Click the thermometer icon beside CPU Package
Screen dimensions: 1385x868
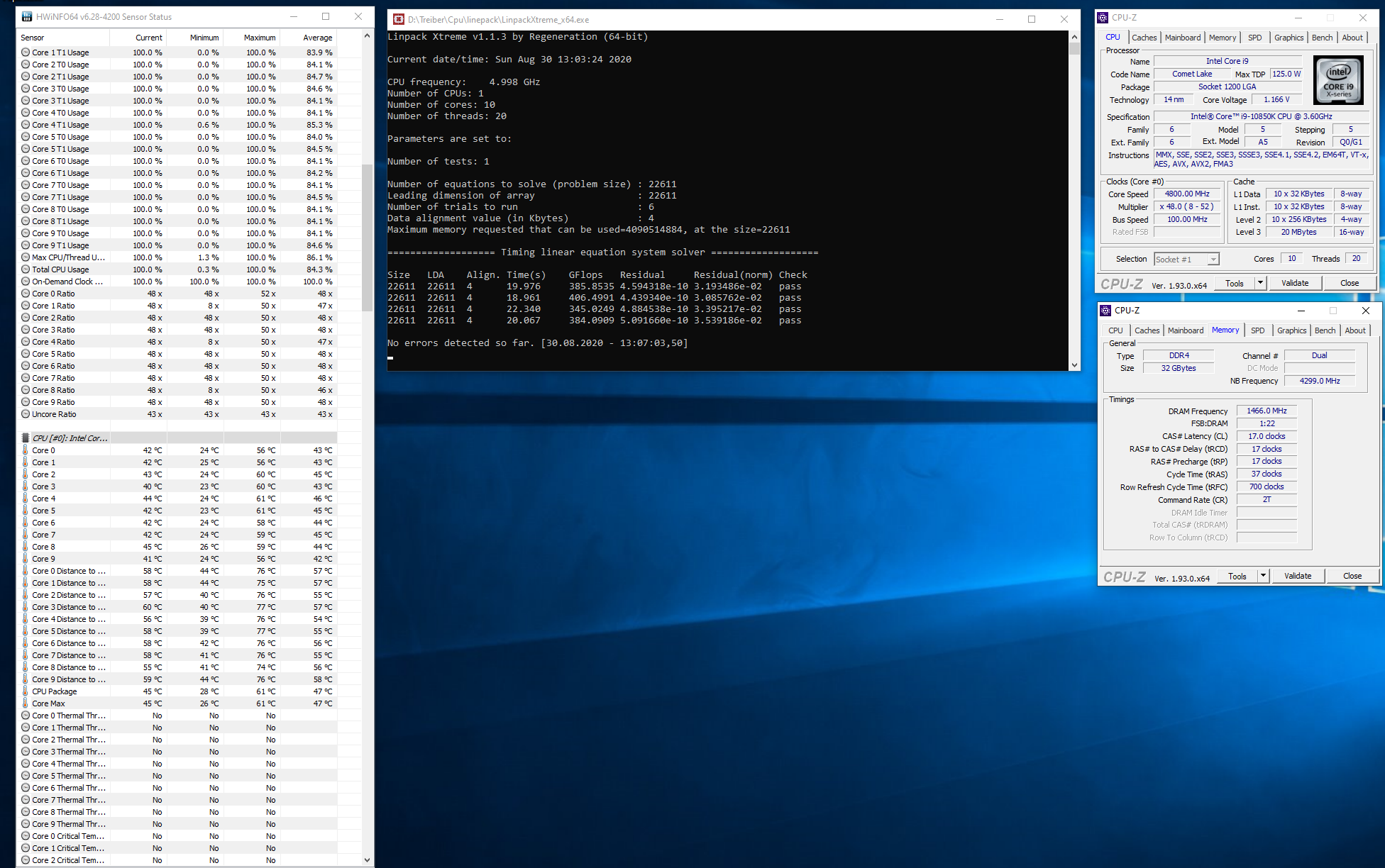tap(26, 691)
